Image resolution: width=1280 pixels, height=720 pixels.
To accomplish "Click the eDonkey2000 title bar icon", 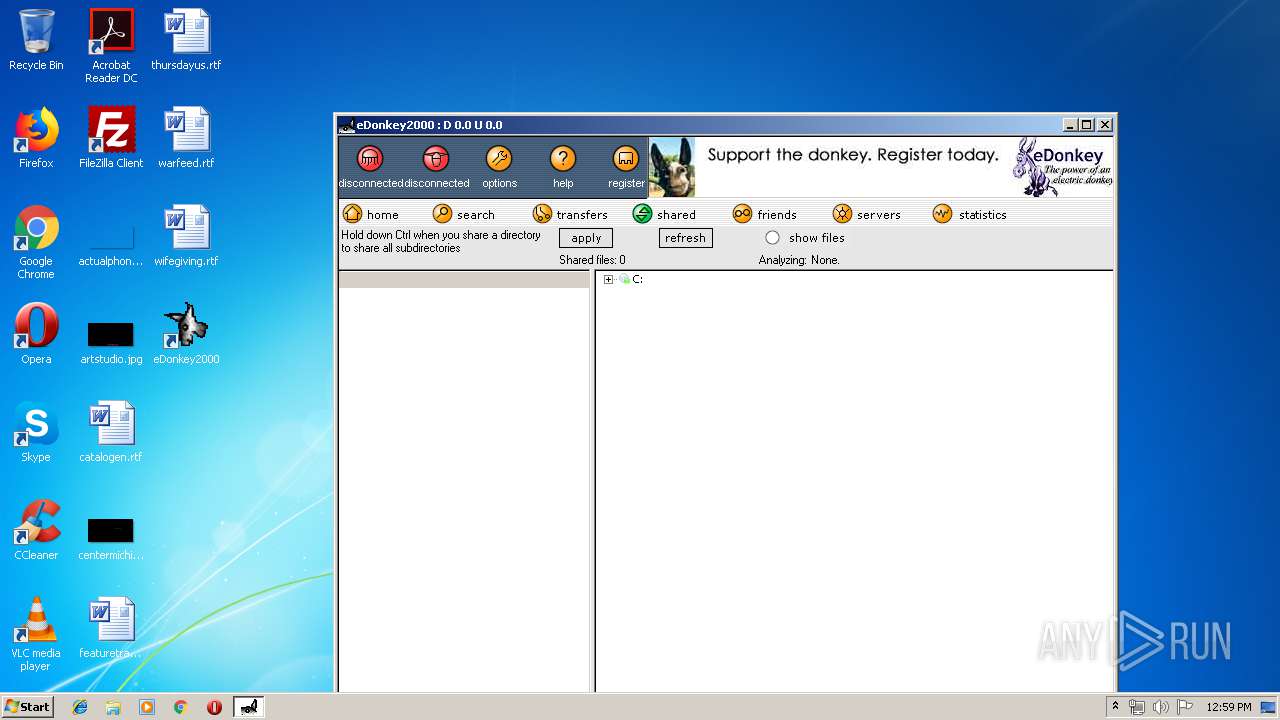I will pos(346,125).
